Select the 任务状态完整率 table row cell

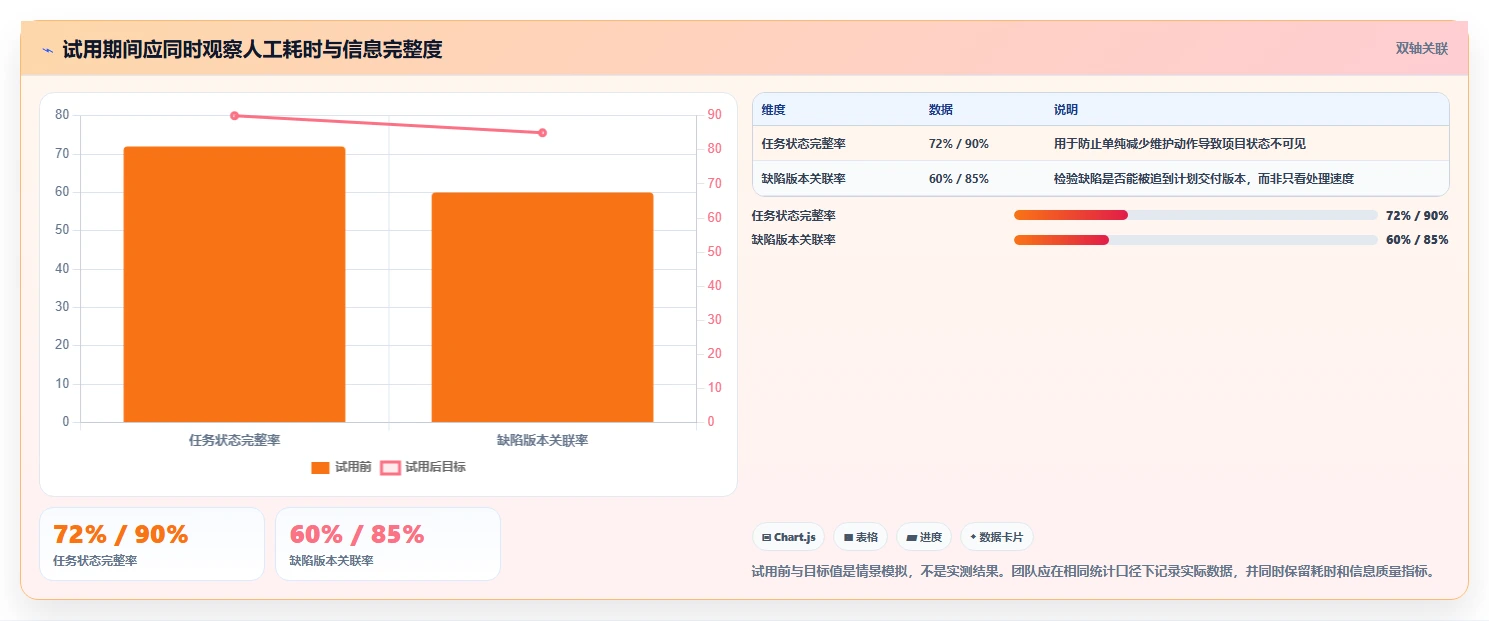pyautogui.click(x=804, y=144)
